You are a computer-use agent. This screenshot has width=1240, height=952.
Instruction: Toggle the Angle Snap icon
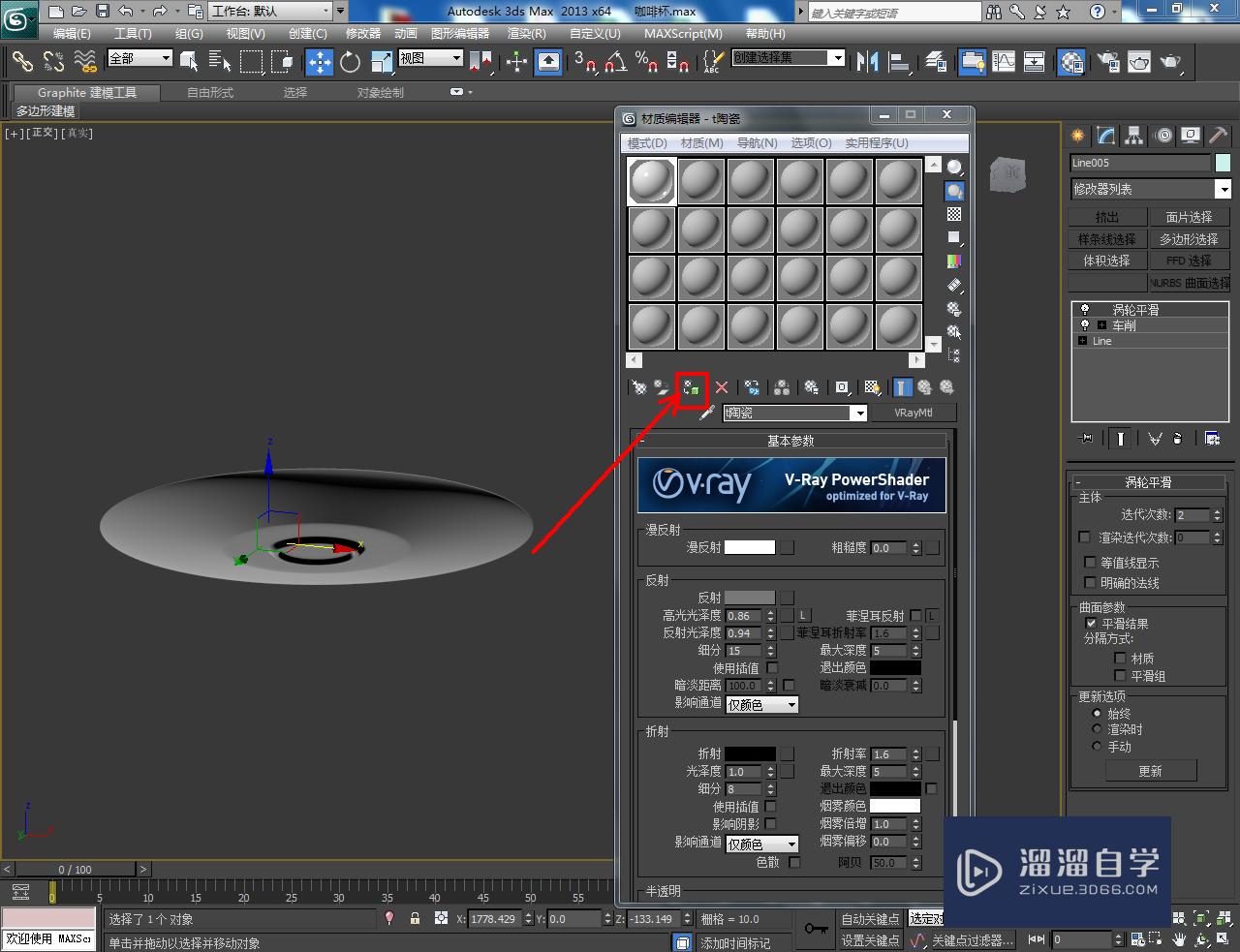click(x=615, y=62)
